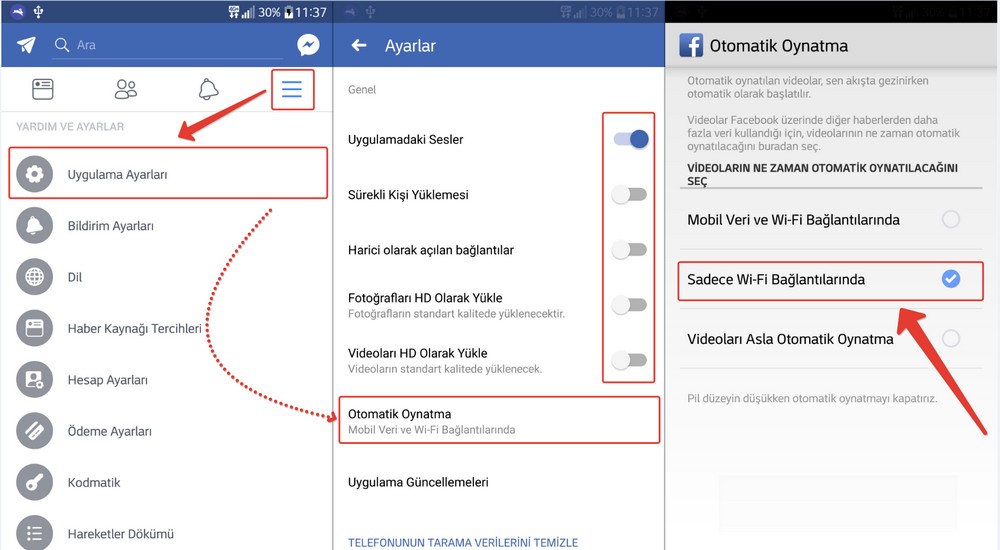The height and width of the screenshot is (550, 1000).
Task: Open the notifications bell tab
Action: click(208, 90)
